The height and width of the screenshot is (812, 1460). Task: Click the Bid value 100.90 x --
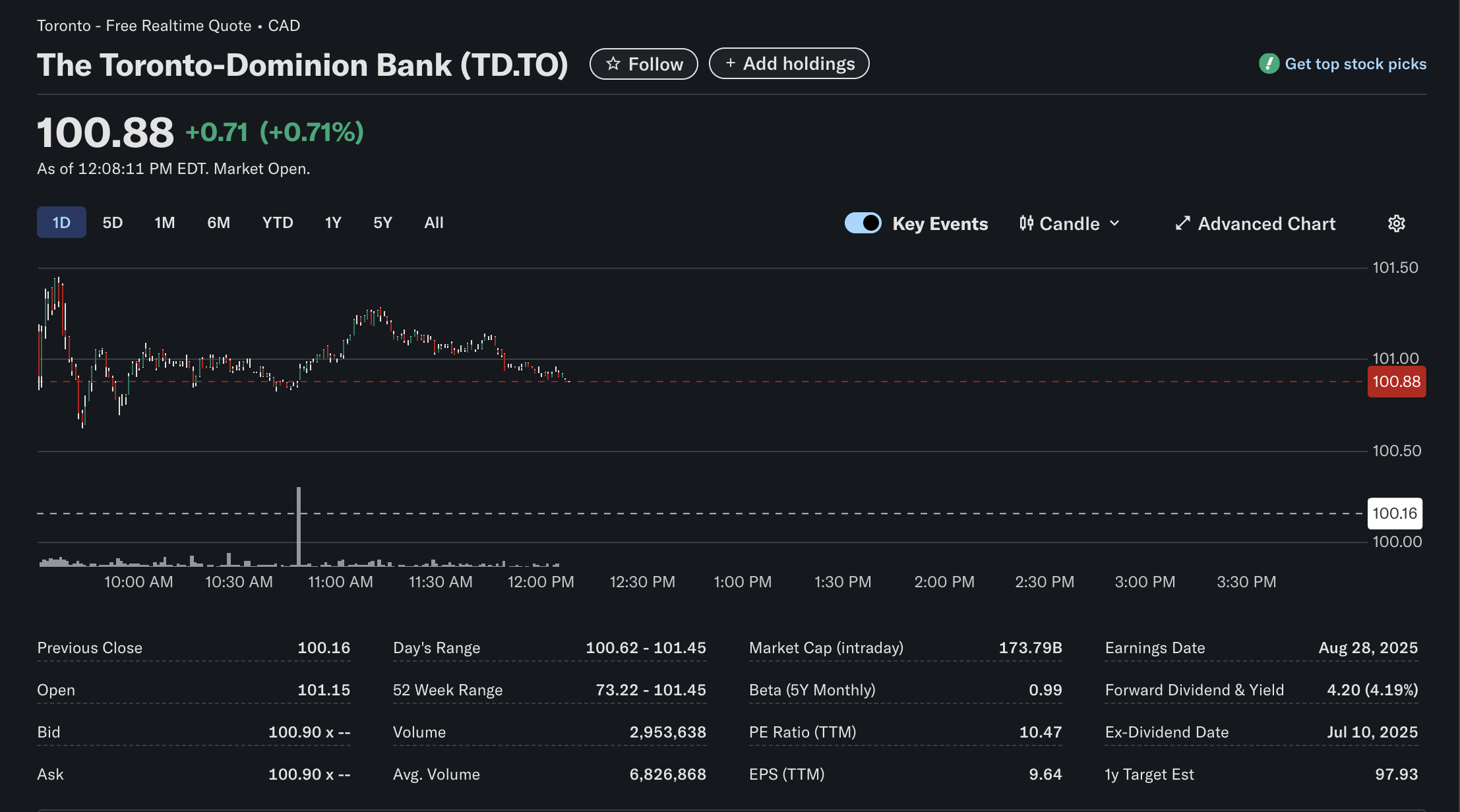(309, 732)
